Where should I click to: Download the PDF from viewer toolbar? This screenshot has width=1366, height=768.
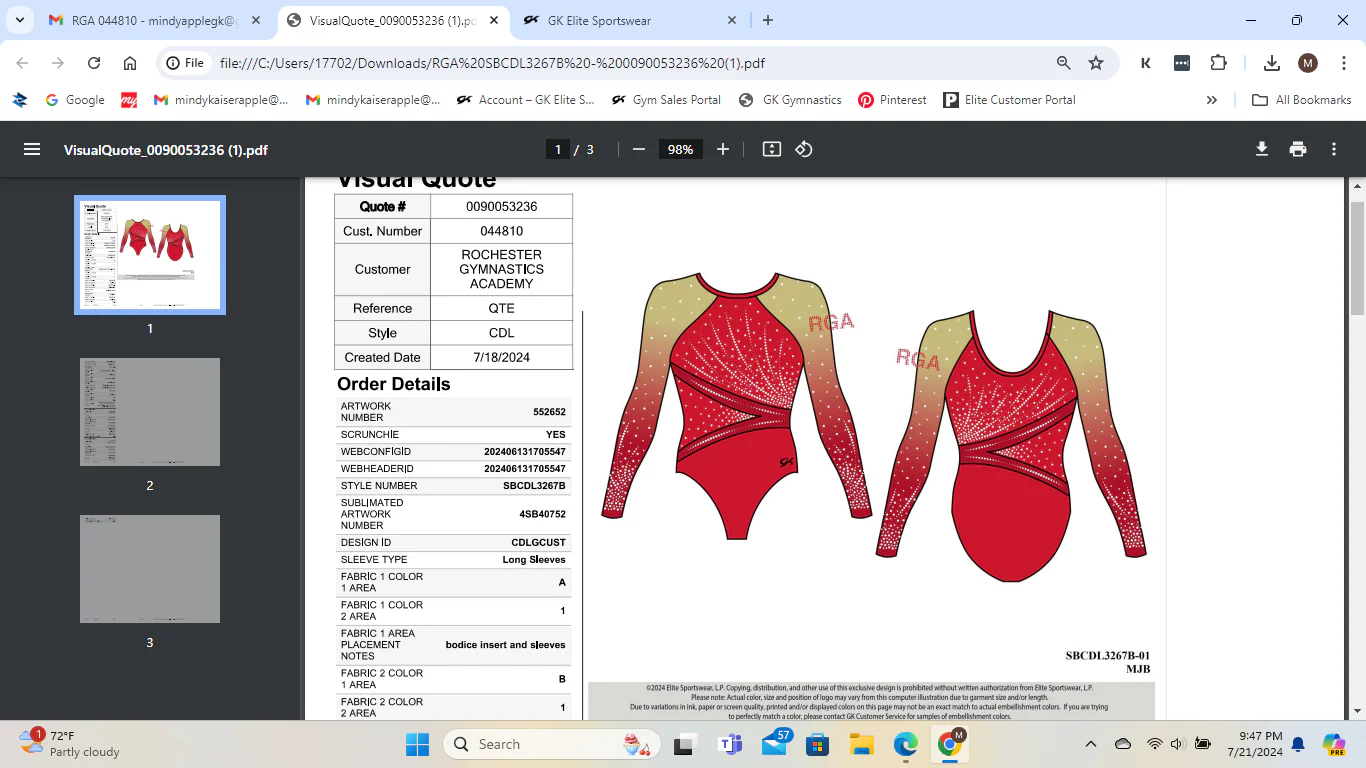point(1262,149)
